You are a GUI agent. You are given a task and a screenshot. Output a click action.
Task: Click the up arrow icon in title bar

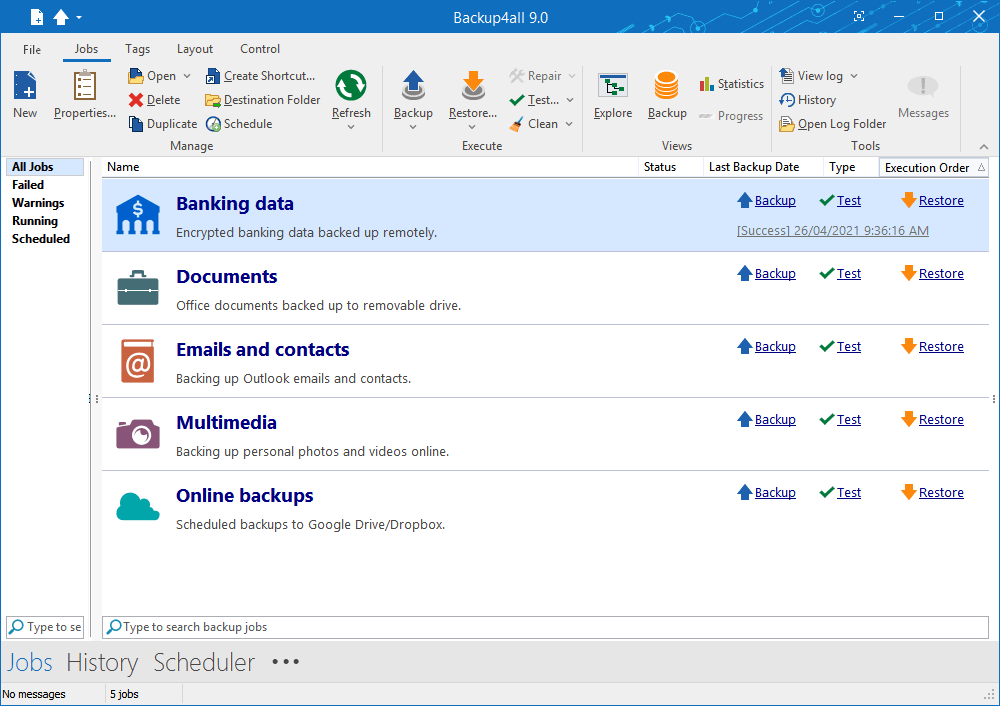click(61, 17)
